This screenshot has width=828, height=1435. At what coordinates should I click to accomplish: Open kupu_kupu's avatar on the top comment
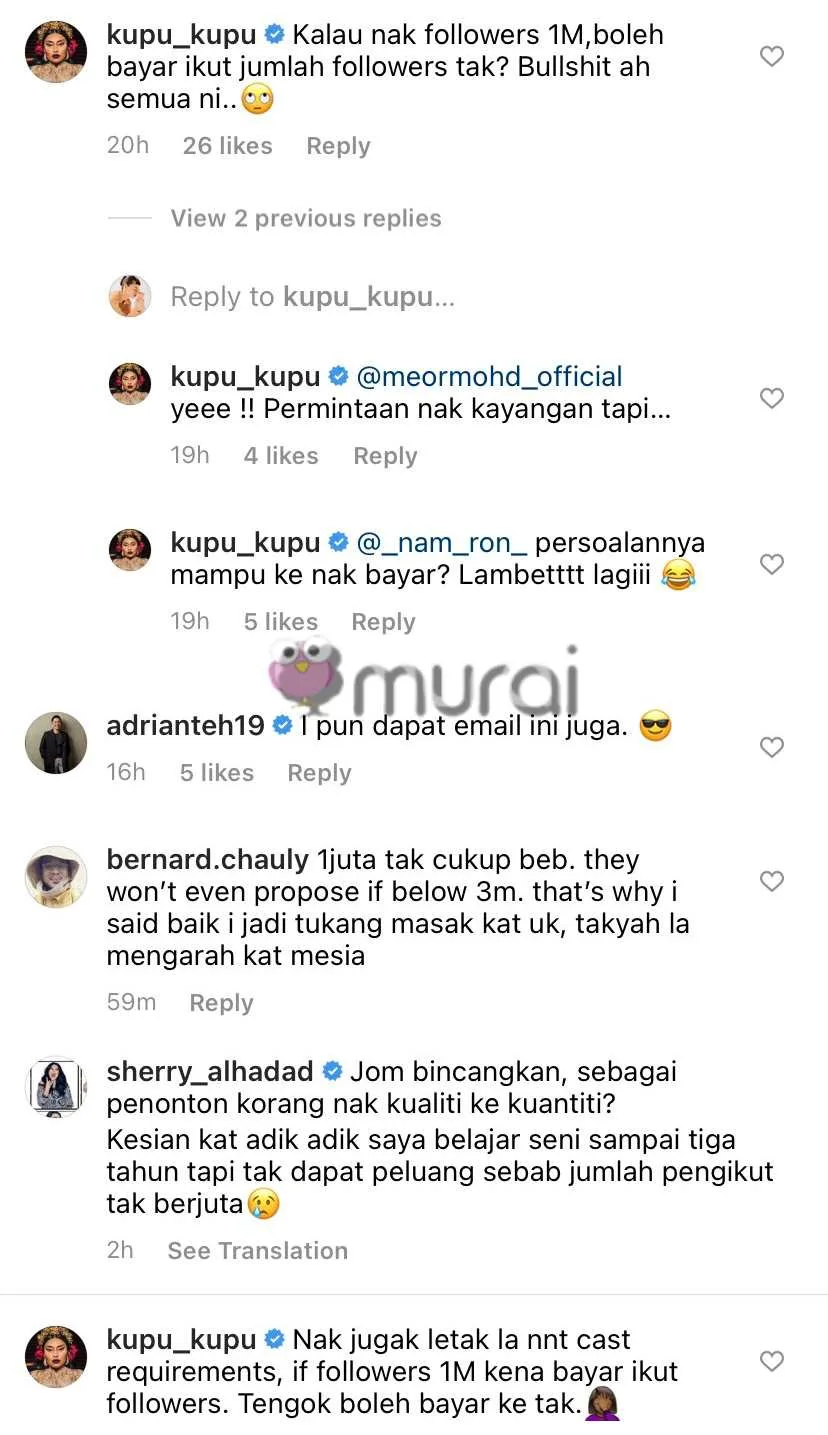point(55,52)
